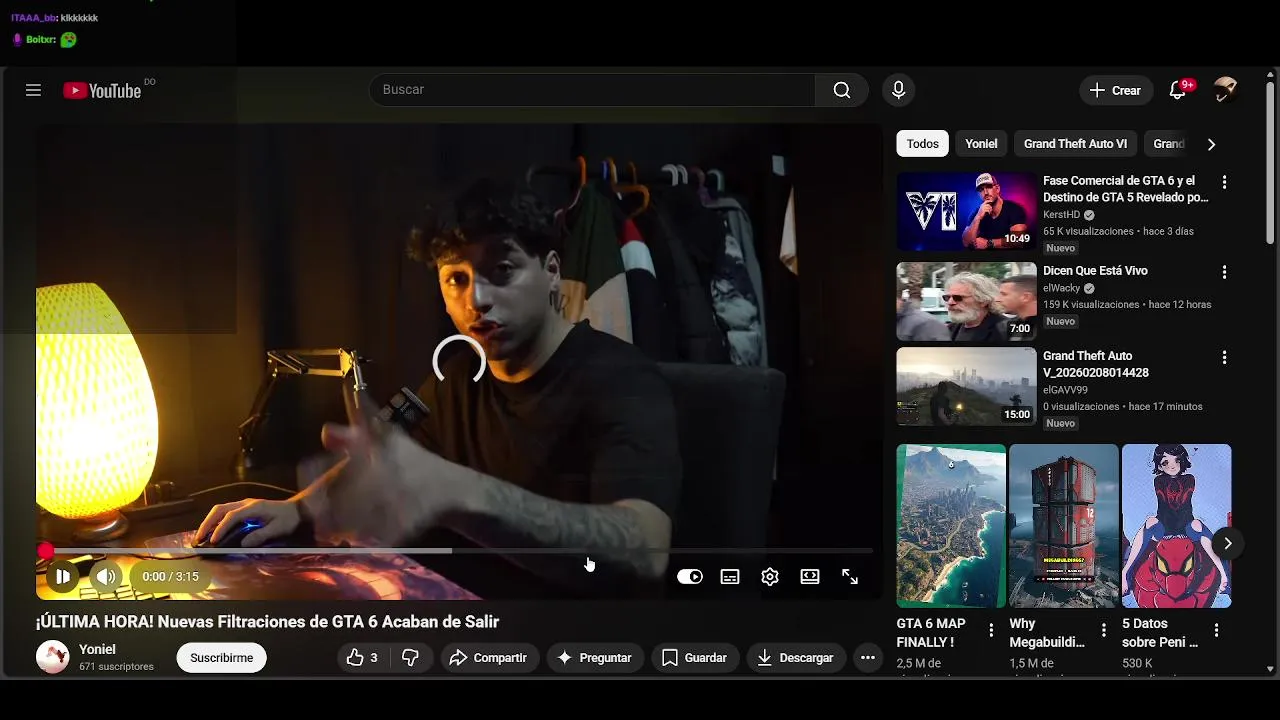This screenshot has width=1280, height=720.
Task: Select the Todos filter chip
Action: point(922,144)
